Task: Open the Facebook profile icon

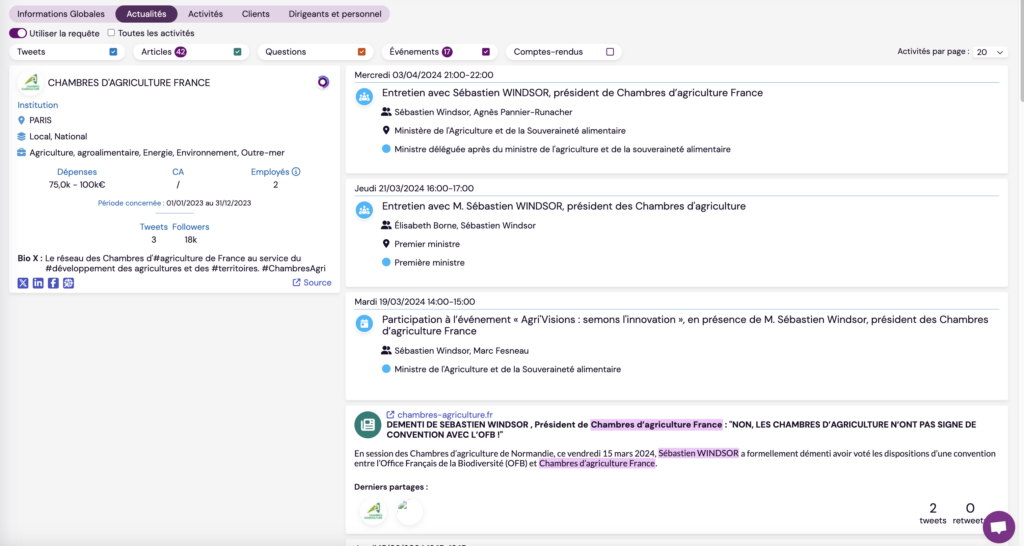Action: tap(53, 283)
